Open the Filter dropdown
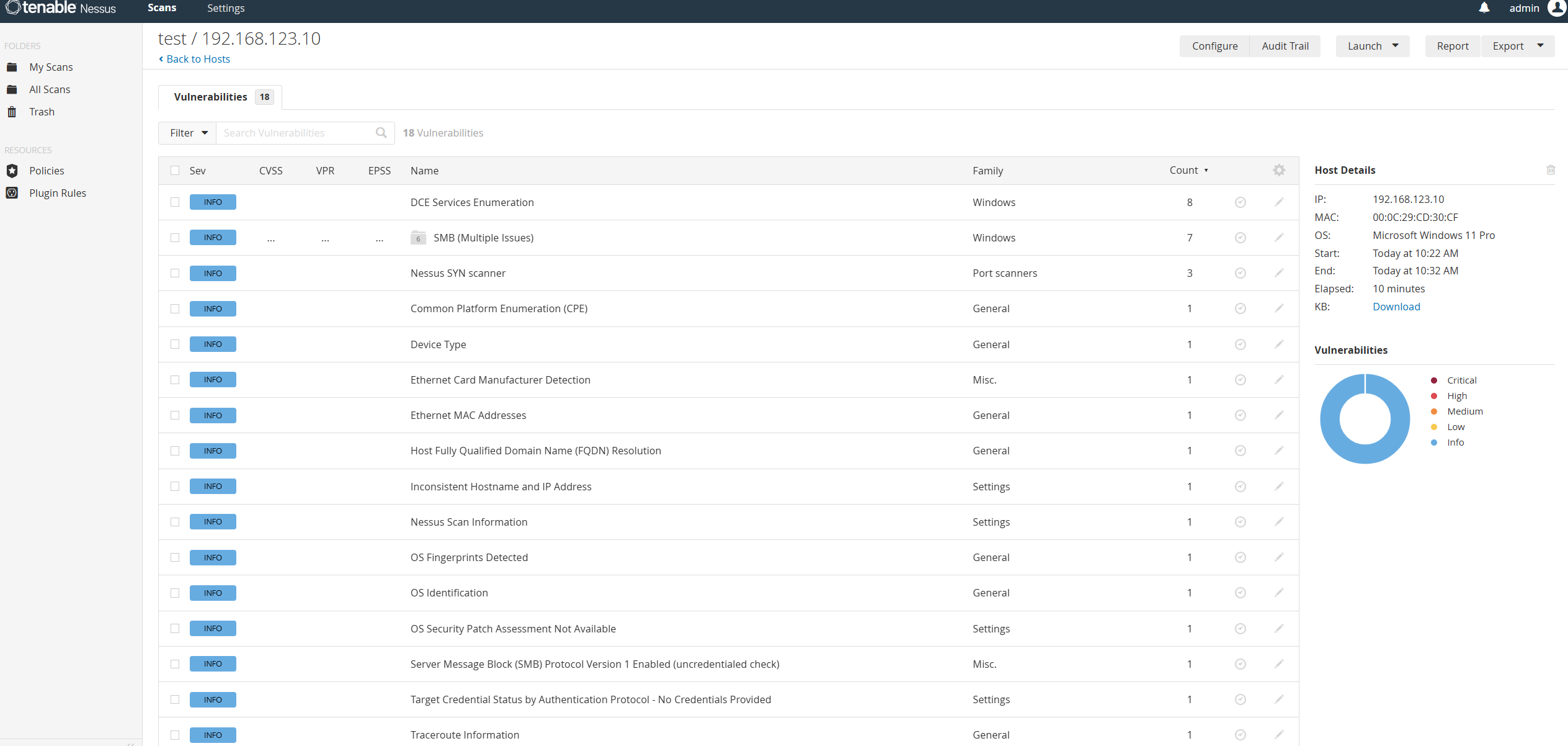Image resolution: width=1568 pixels, height=746 pixels. pos(188,133)
